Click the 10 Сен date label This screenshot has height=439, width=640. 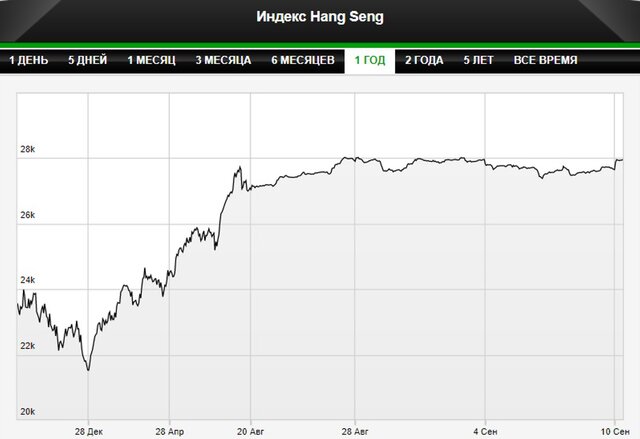click(615, 431)
